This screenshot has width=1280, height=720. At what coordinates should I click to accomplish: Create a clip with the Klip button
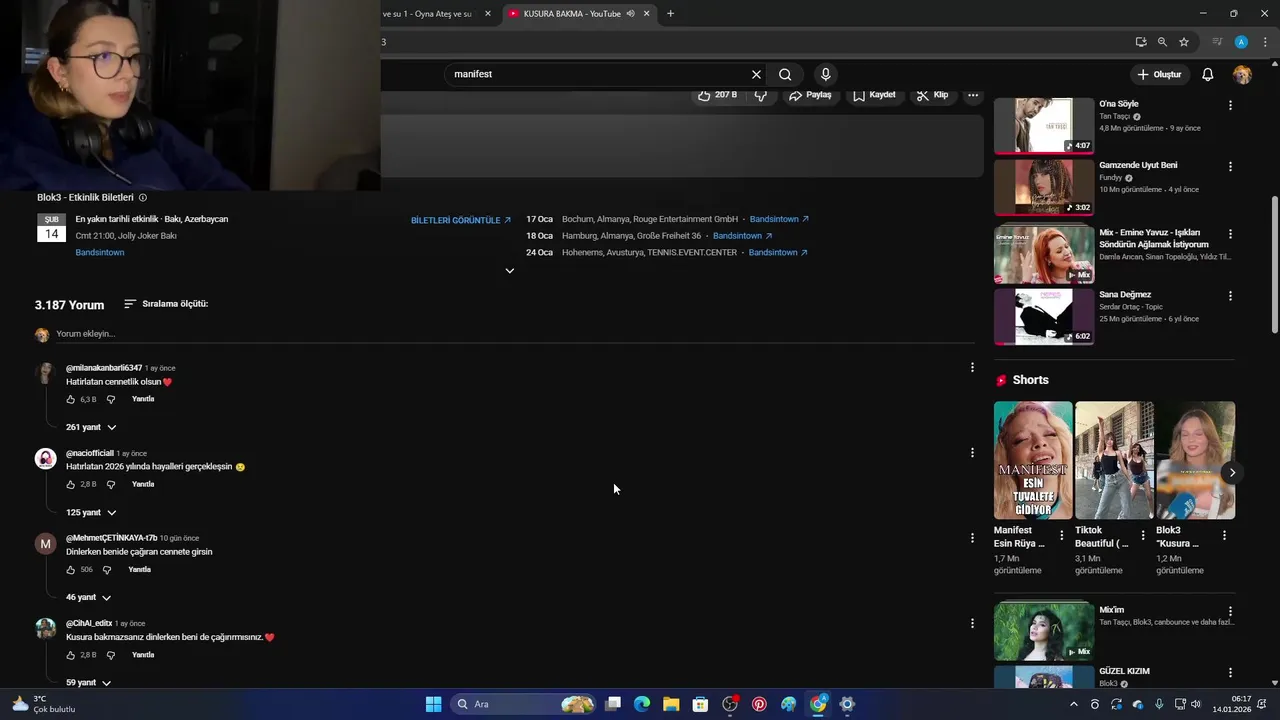coord(932,95)
